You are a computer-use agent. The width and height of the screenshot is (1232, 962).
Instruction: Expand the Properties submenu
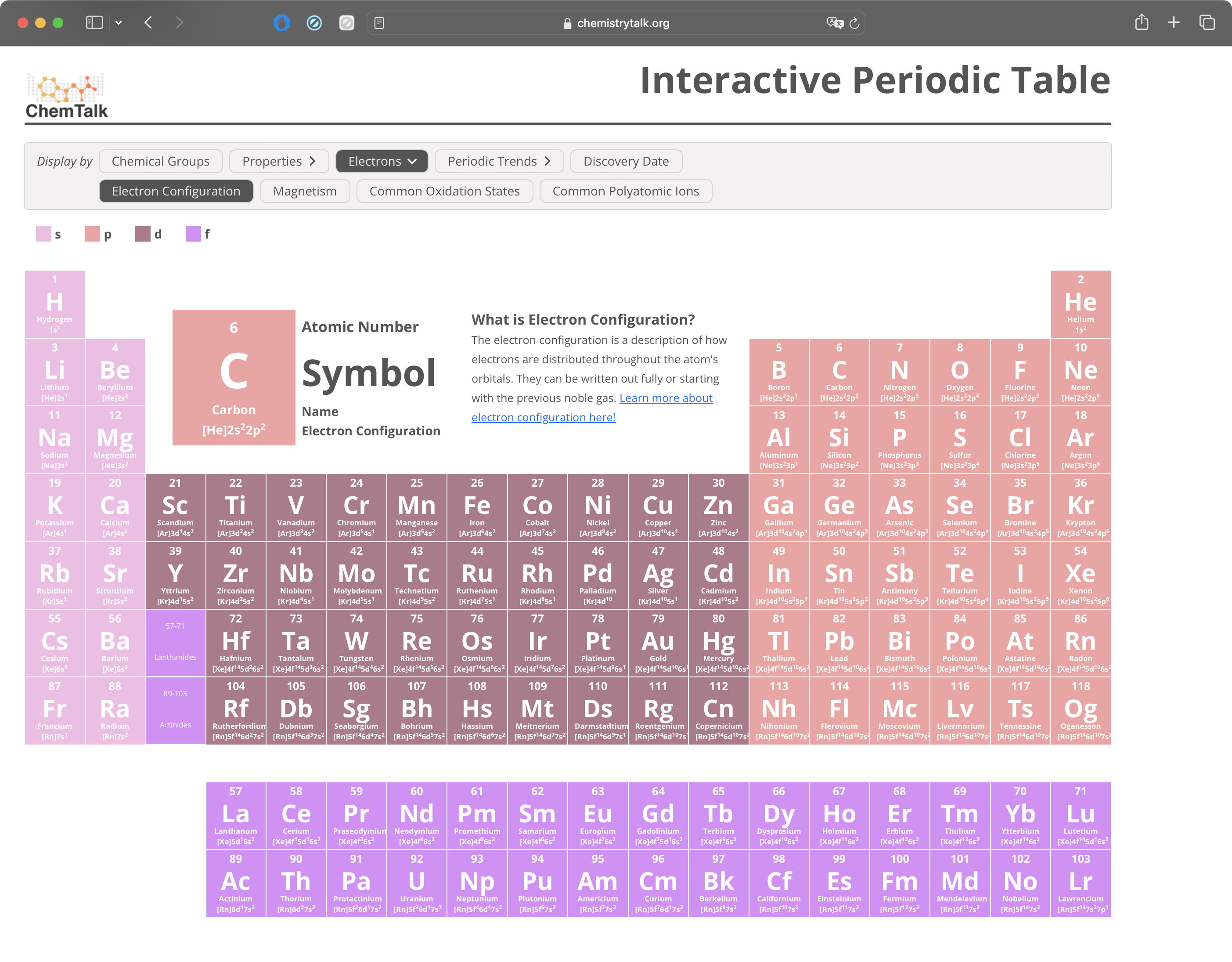(x=279, y=161)
